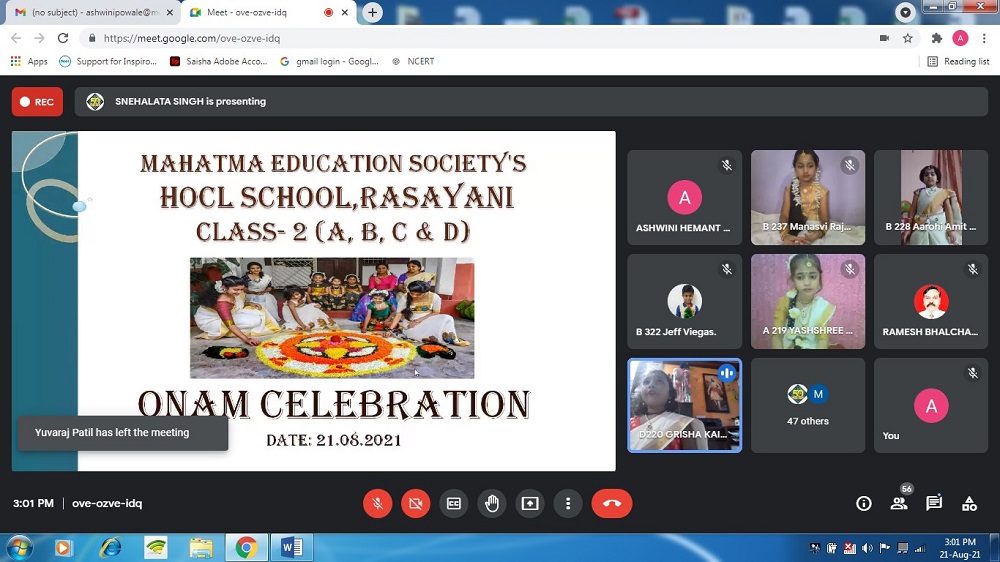This screenshot has width=1000, height=562.
Task: Click the red leave call button
Action: (611, 504)
